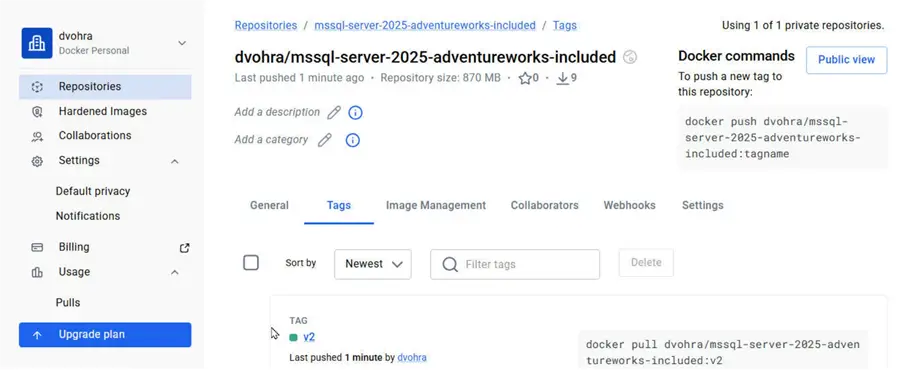Open Pulls under Usage
This screenshot has height=370, width=902.
pos(68,303)
